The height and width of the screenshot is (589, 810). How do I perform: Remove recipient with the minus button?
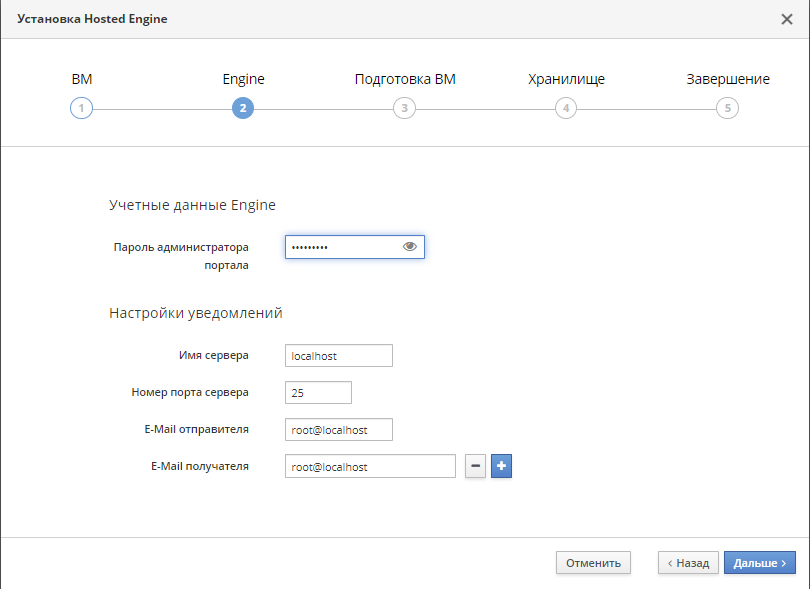(475, 466)
